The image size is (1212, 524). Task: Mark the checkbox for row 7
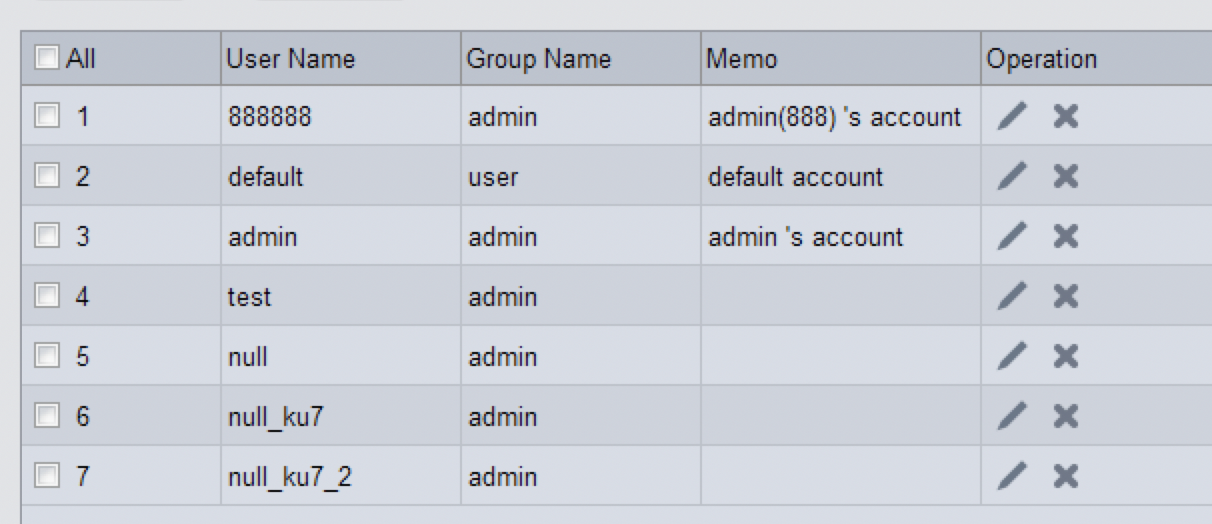click(47, 477)
